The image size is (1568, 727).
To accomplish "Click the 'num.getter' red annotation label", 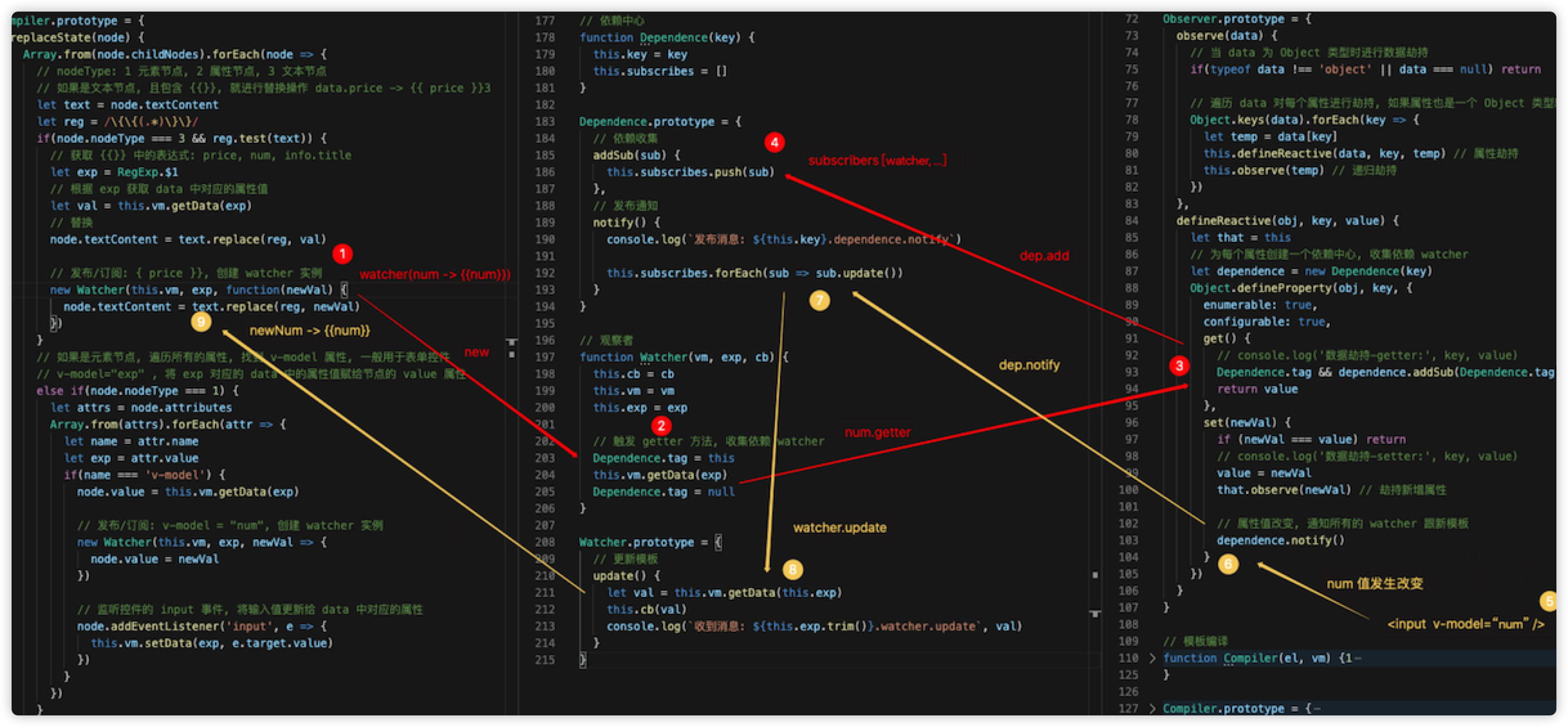I will coord(877,432).
